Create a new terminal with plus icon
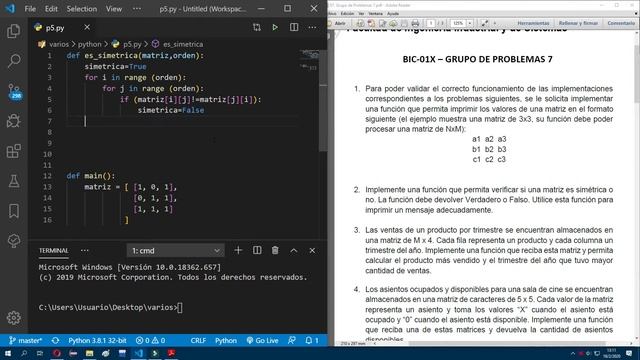The image size is (640, 360). [x=238, y=250]
